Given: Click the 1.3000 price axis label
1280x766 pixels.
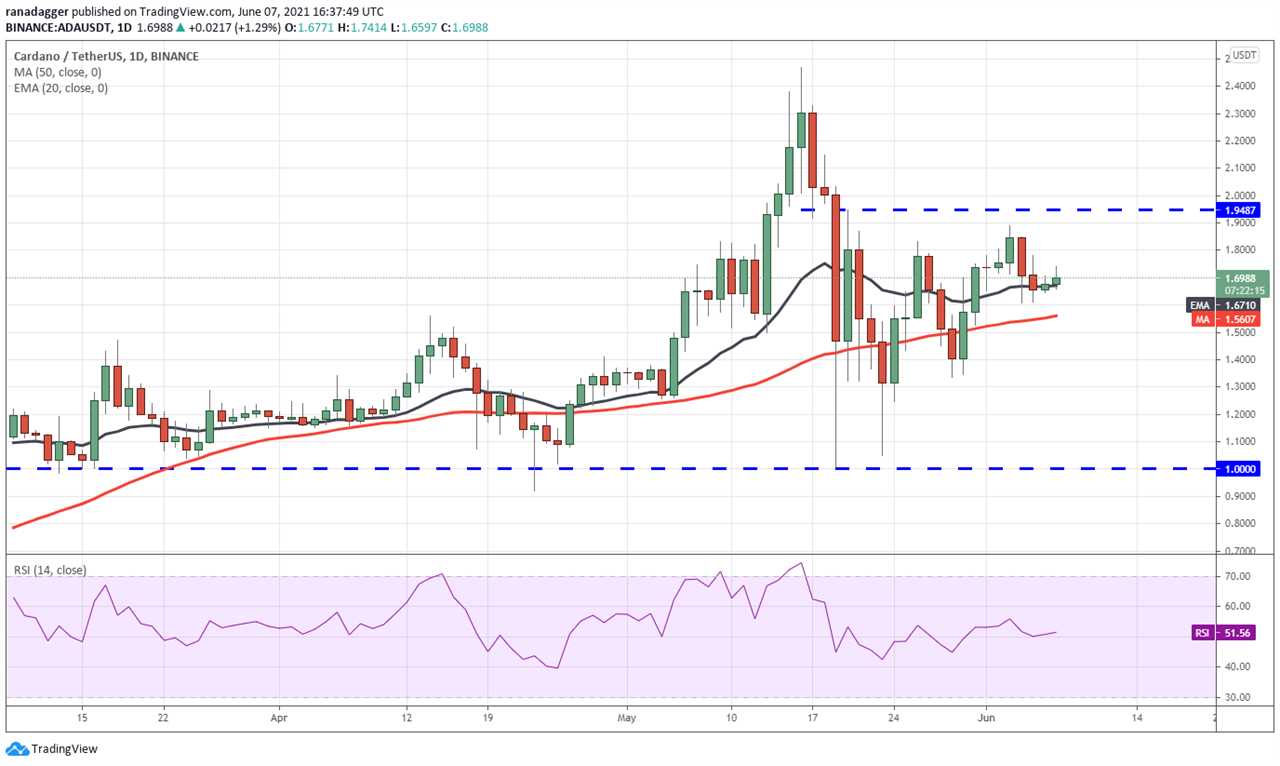Looking at the screenshot, I should tap(1241, 386).
